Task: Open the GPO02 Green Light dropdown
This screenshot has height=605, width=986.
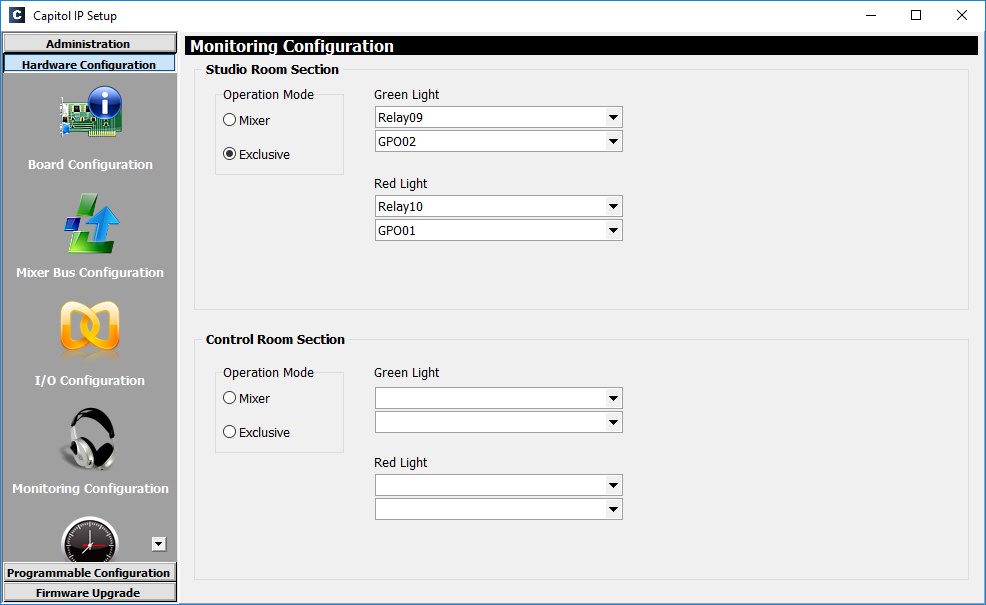Action: [x=499, y=141]
